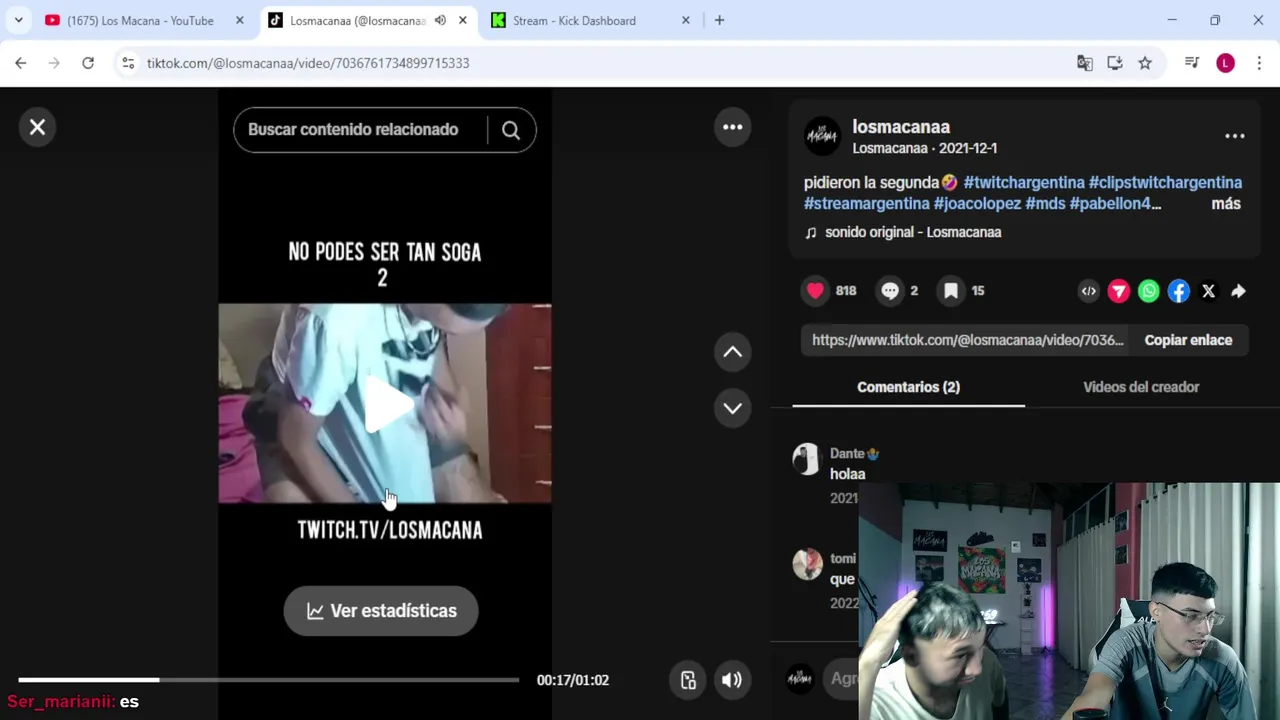Open tomi's commenter avatar

pos(807,564)
